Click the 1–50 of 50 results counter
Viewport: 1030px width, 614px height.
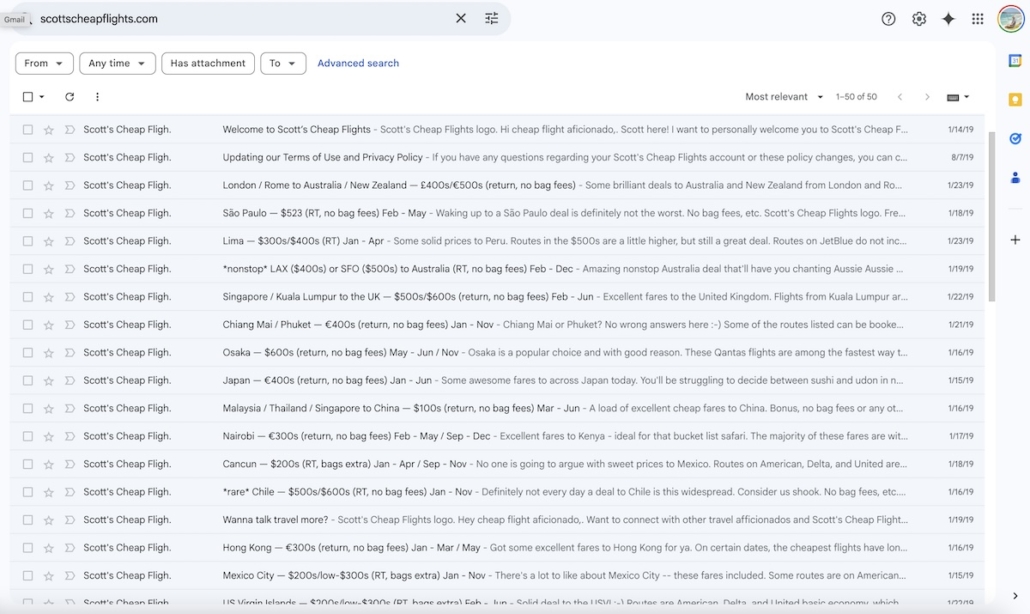856,97
